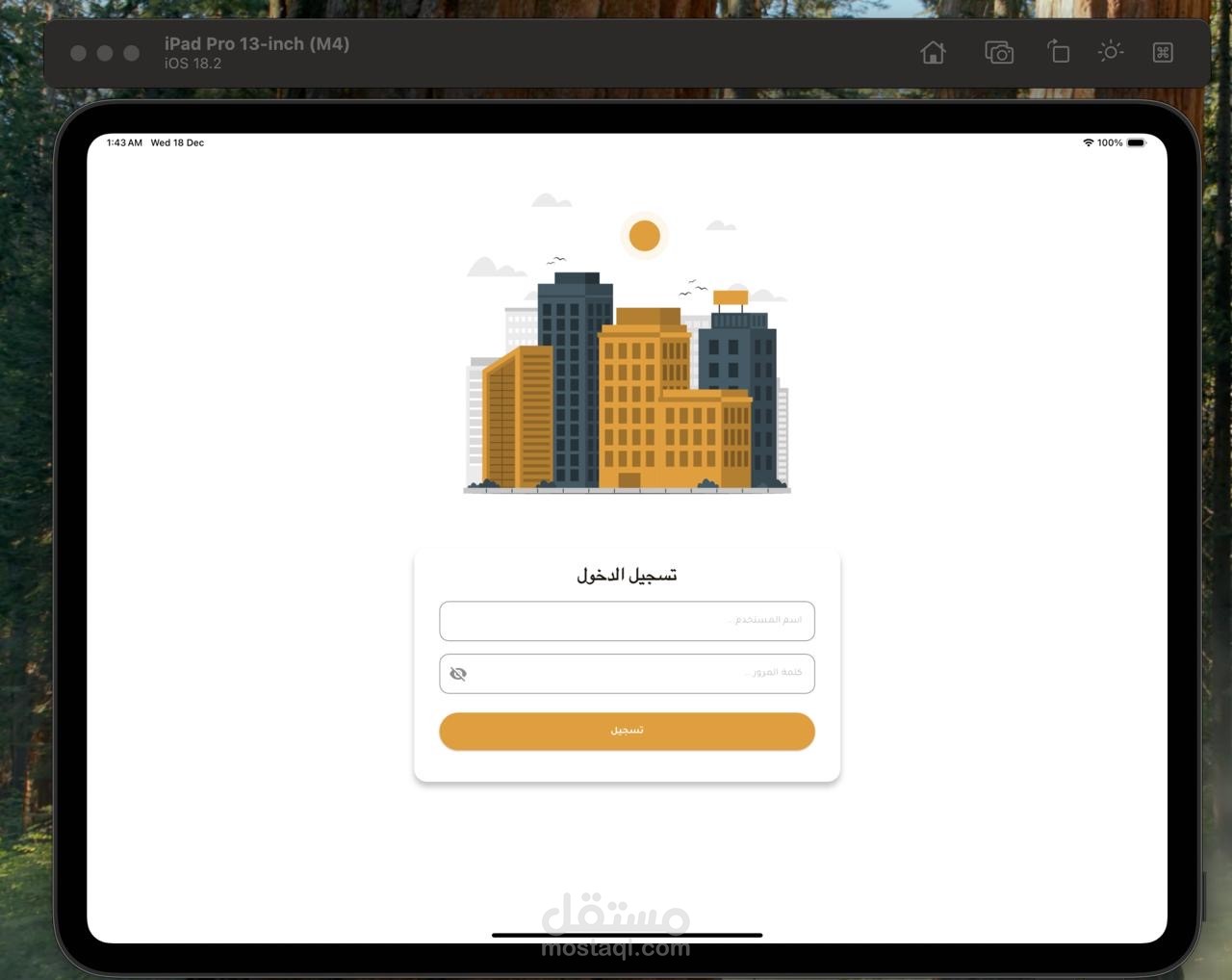Click the simulator Home button icon
Viewport: 1232px width, 980px height.
pos(933,53)
